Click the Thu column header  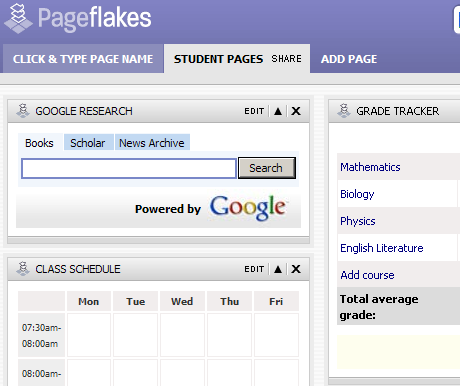(x=229, y=301)
